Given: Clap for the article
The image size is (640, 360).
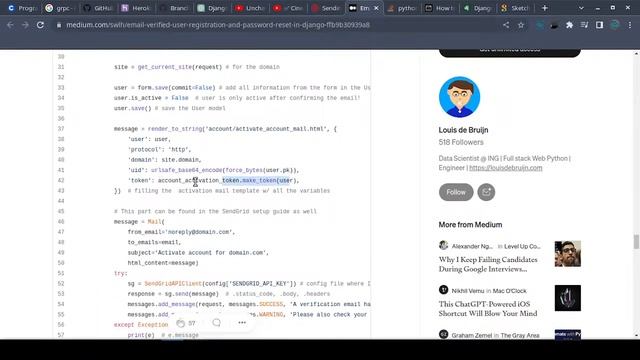Looking at the screenshot, I should click(180, 323).
